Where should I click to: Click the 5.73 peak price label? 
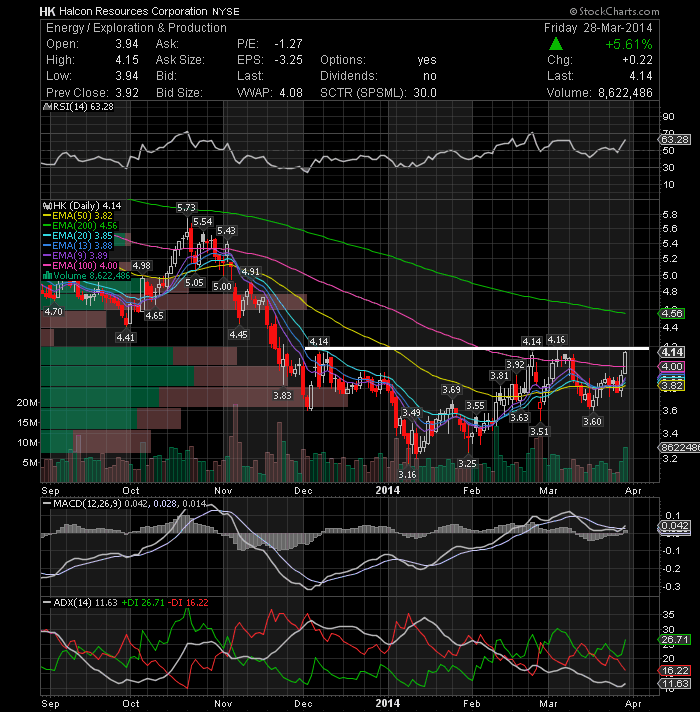(x=186, y=208)
